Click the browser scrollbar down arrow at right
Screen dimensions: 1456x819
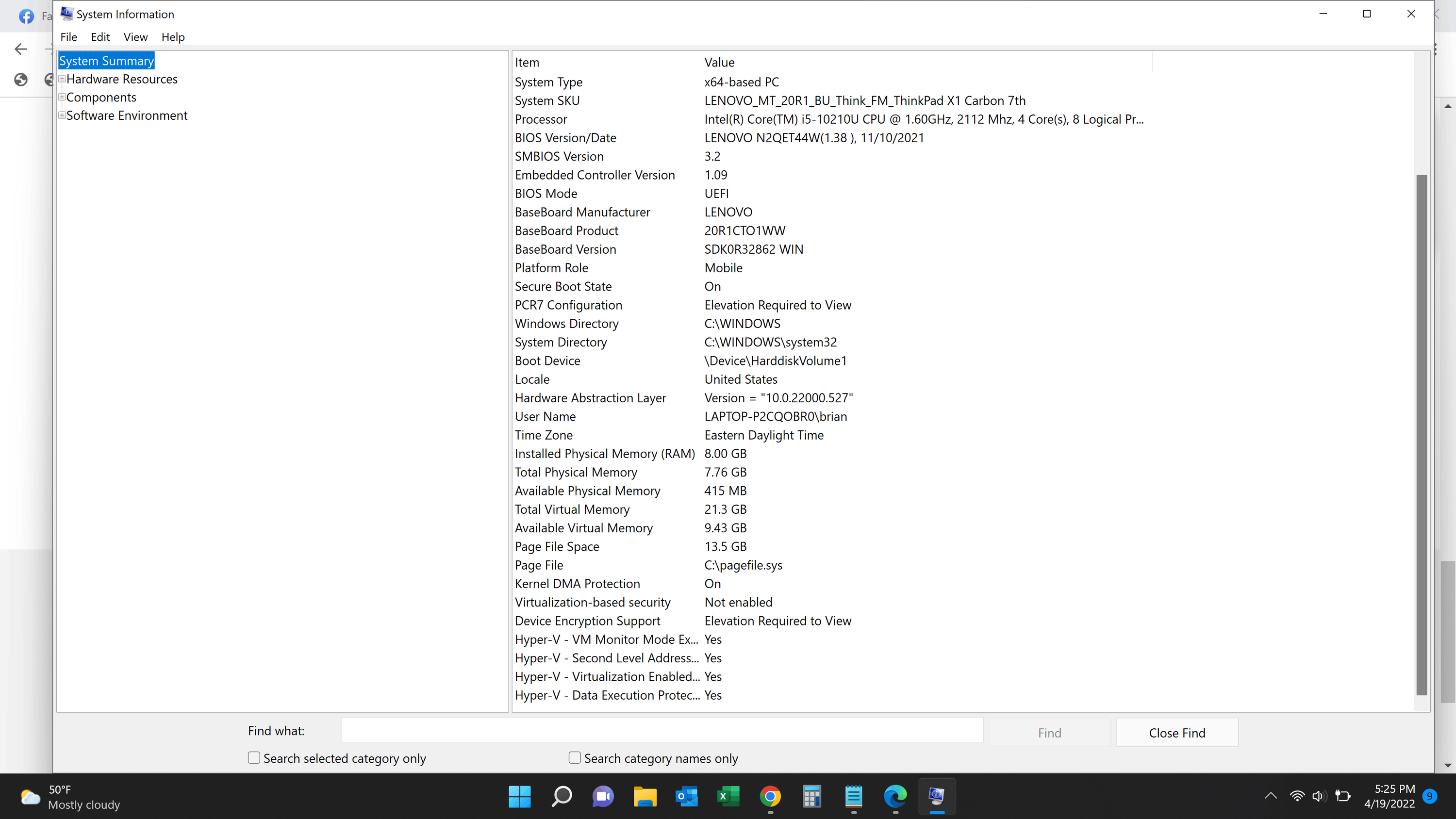tap(1448, 765)
